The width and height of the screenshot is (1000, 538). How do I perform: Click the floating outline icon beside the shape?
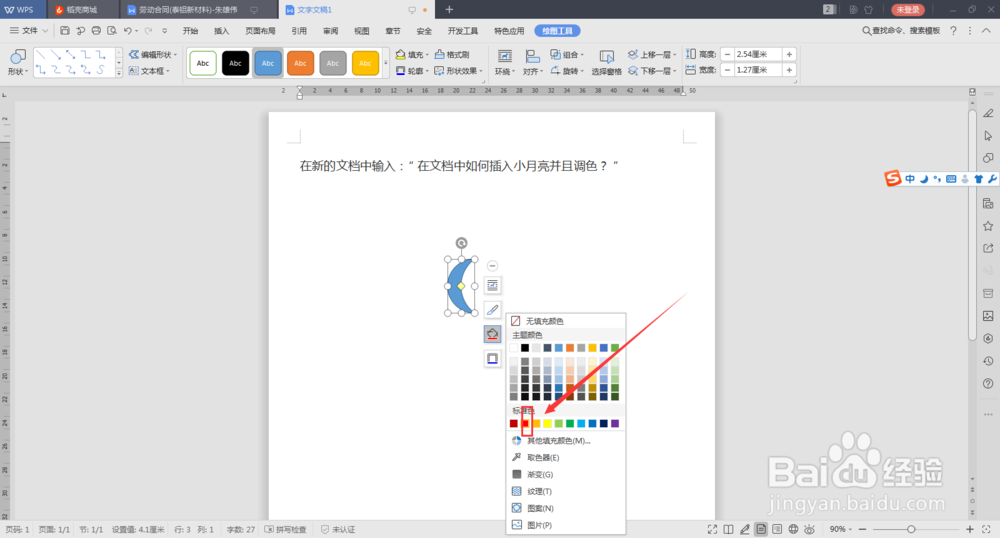tap(492, 359)
